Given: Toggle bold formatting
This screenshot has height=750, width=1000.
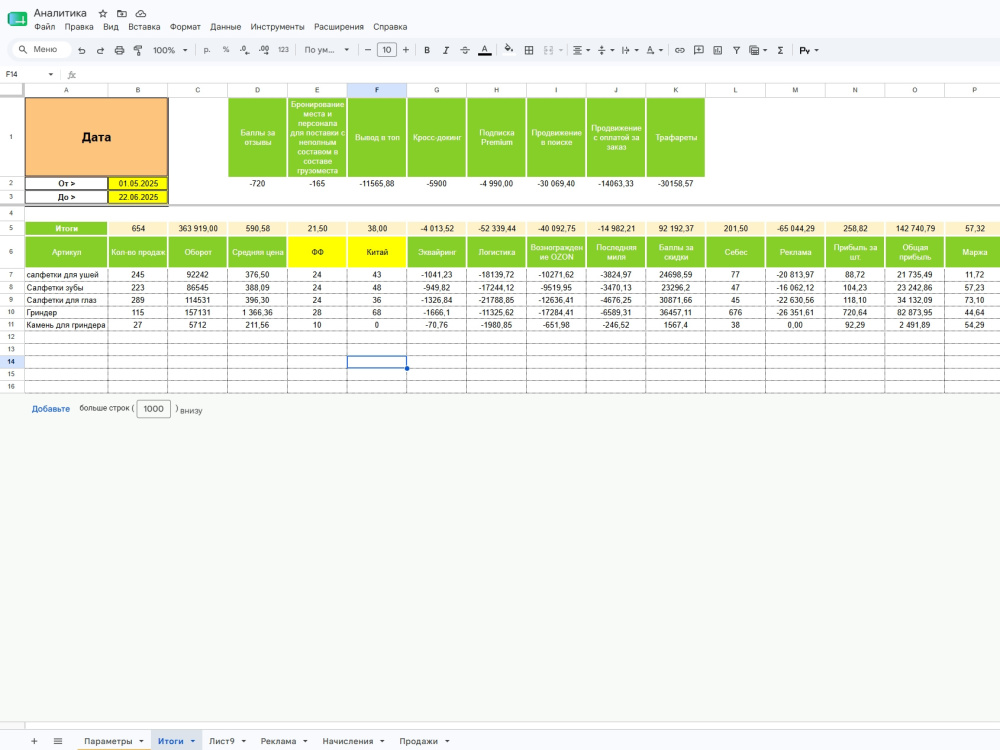Looking at the screenshot, I should point(427,50).
